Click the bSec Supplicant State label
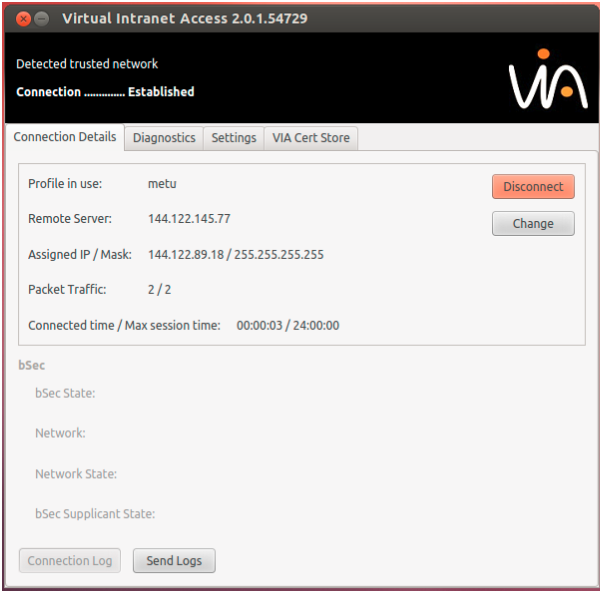This screenshot has height=593, width=602. [95, 514]
